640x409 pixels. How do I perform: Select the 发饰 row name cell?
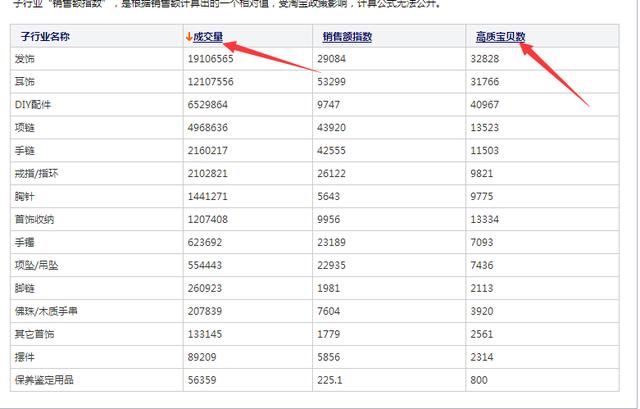(25, 60)
